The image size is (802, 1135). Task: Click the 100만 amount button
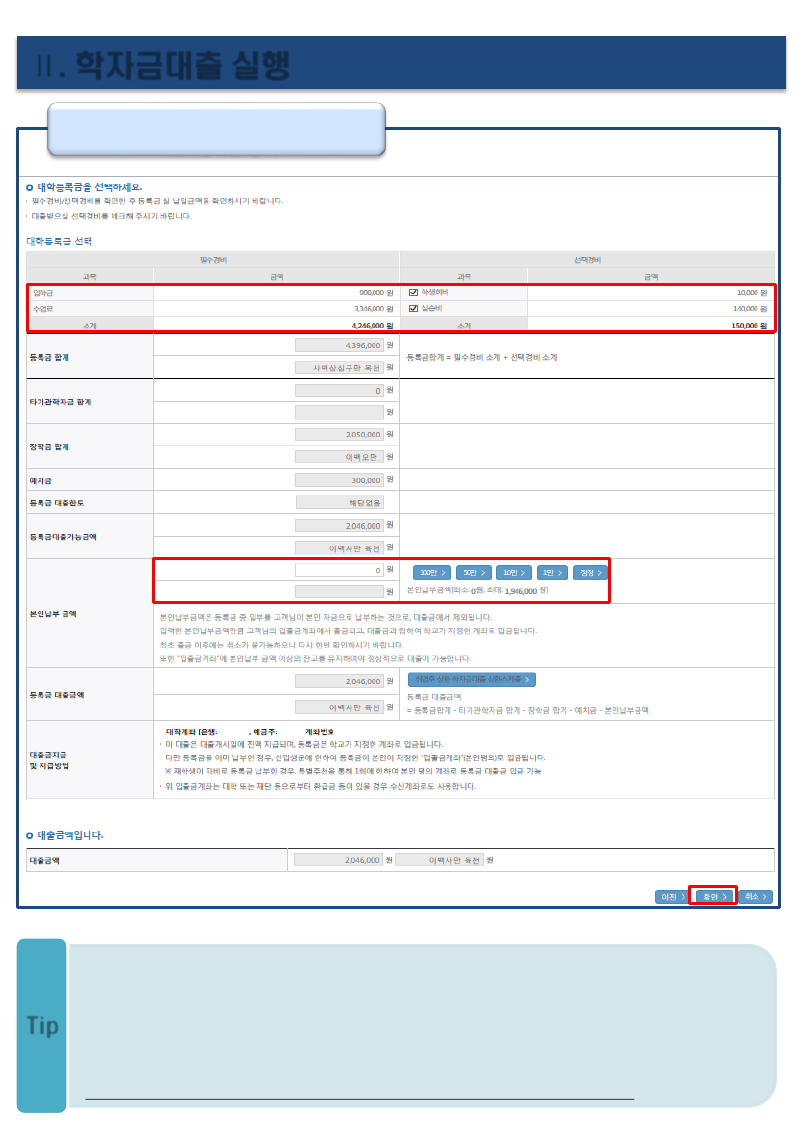click(432, 572)
